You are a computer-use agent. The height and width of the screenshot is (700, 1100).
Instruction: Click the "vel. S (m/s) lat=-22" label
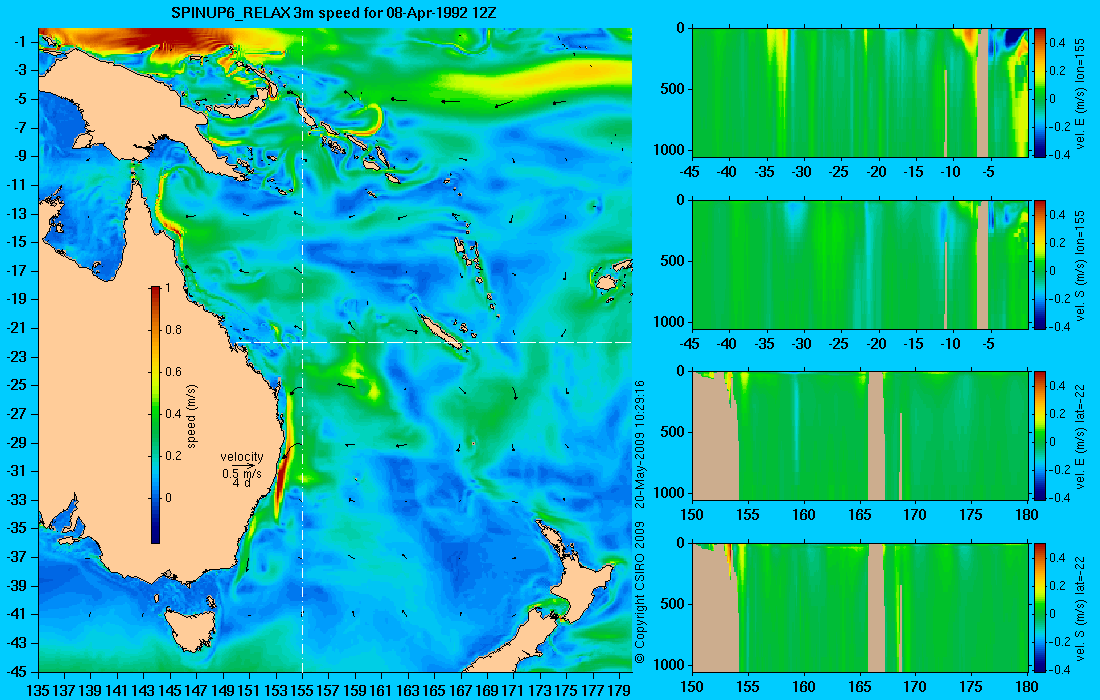pos(1080,607)
